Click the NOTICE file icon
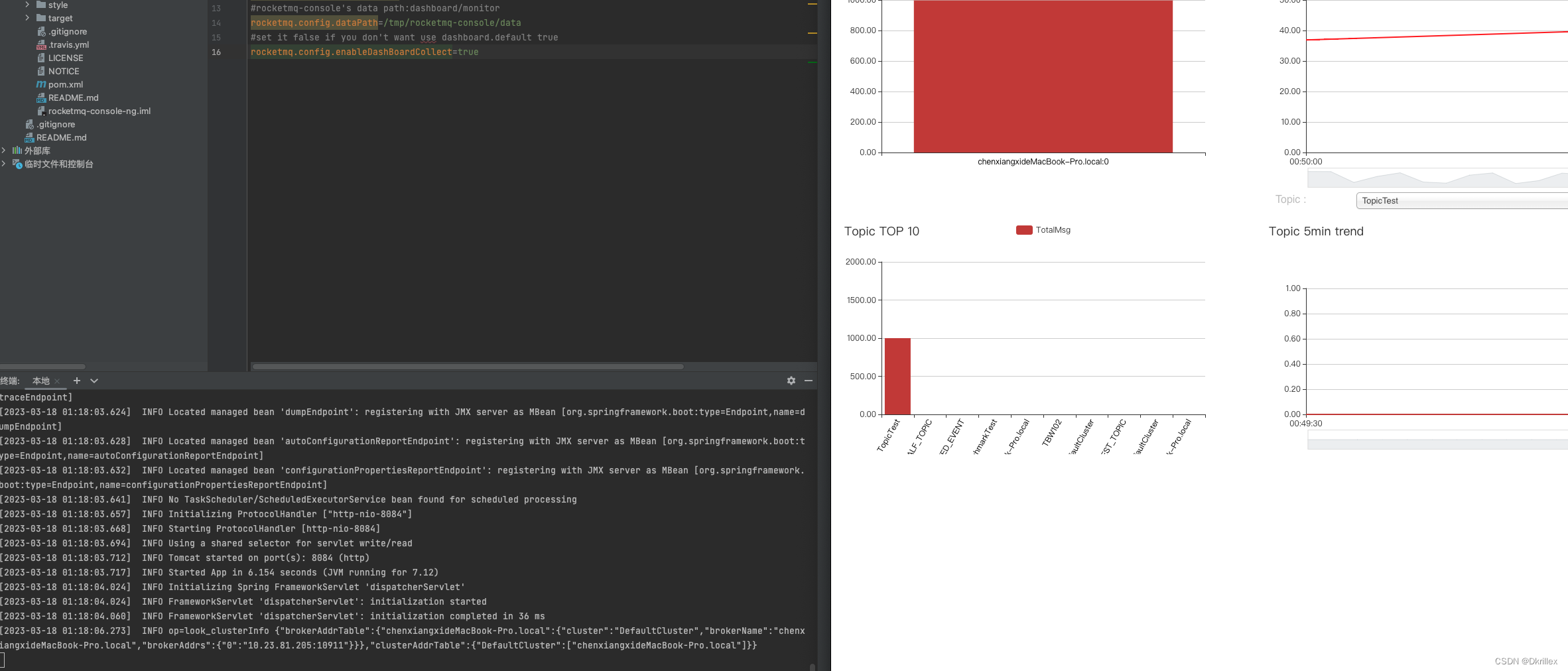Viewport: 1568px width, 671px height. 41,71
